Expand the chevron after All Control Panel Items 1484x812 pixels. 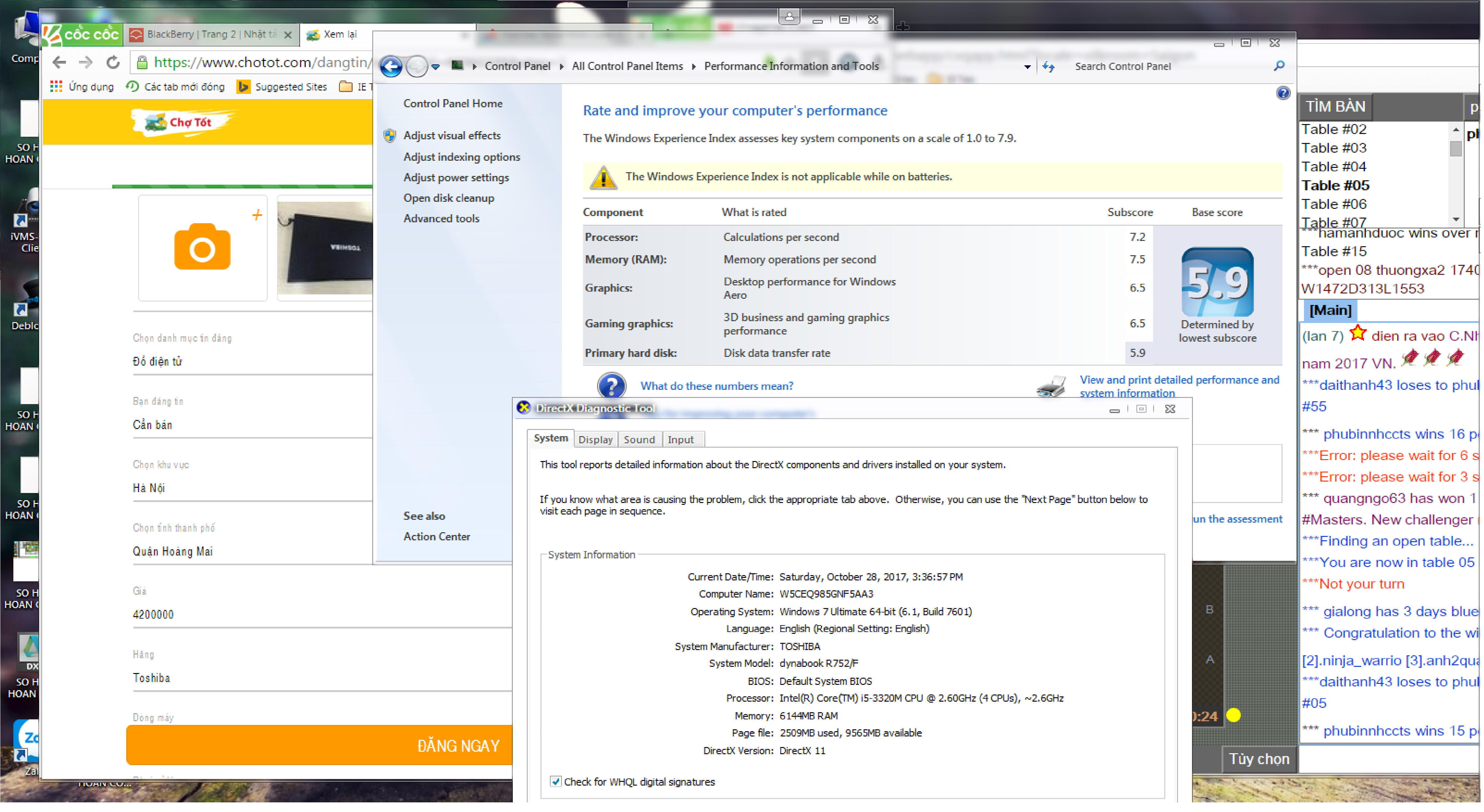(x=694, y=66)
